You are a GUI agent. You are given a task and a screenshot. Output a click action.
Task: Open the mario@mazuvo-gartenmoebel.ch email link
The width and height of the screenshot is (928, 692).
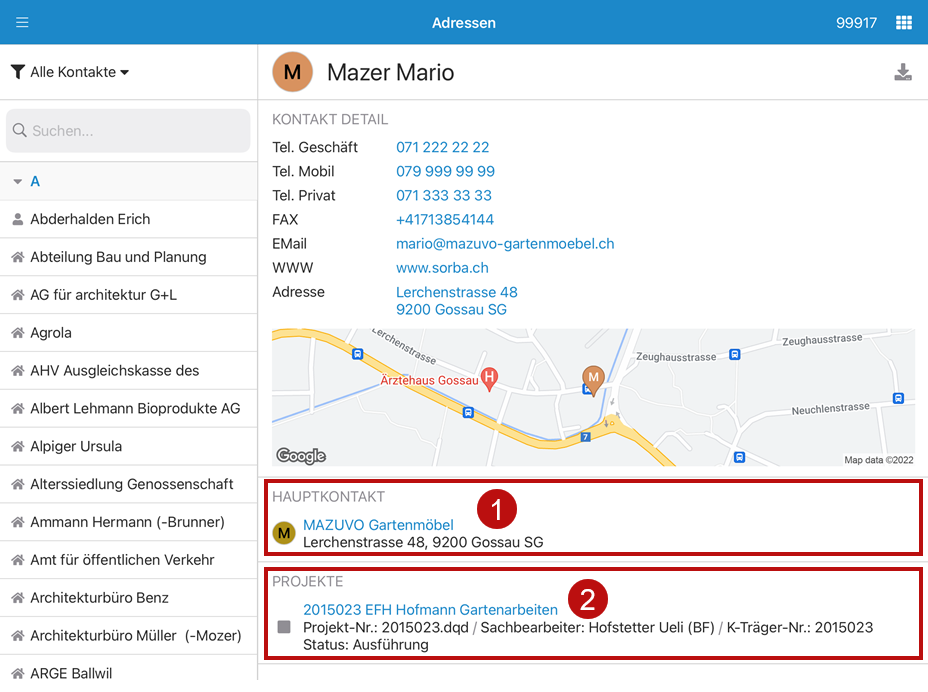pyautogui.click(x=505, y=243)
